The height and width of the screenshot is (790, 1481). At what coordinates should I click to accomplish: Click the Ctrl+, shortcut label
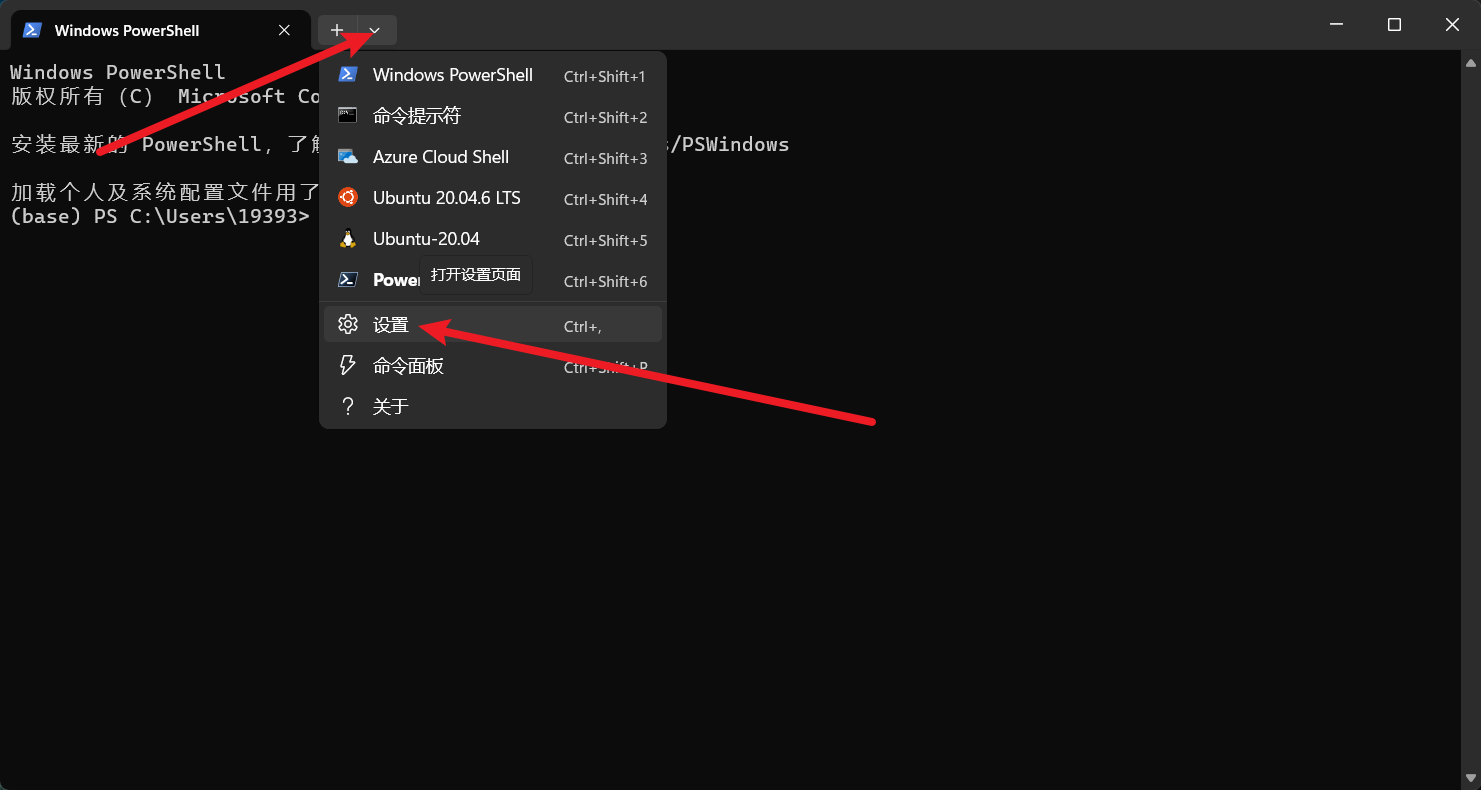[x=582, y=327]
